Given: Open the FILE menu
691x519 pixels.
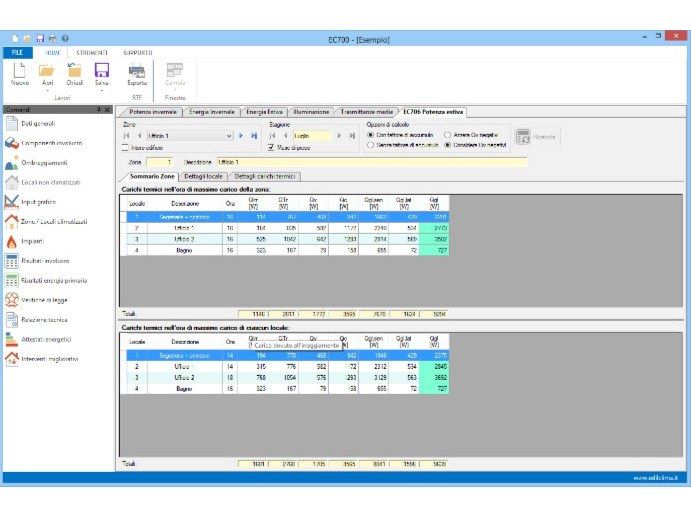Looking at the screenshot, I should pos(18,52).
